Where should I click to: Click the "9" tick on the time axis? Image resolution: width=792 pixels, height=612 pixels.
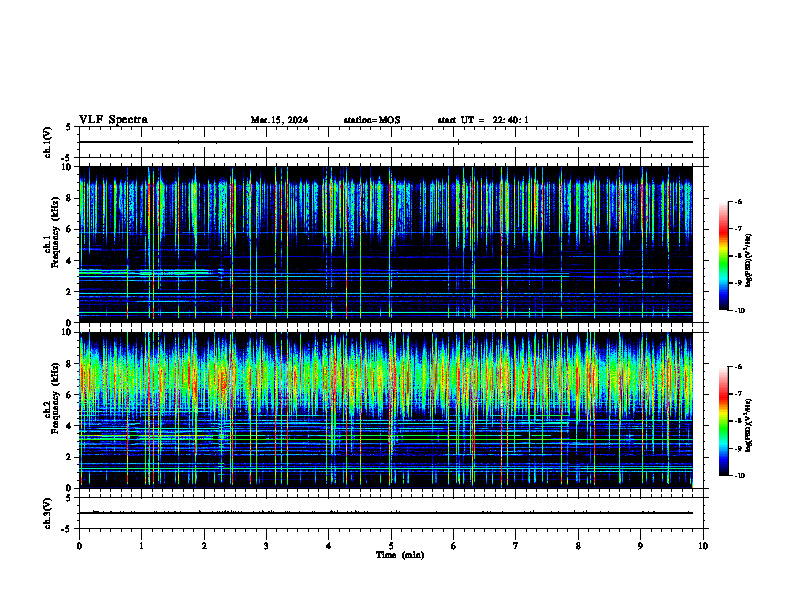pyautogui.click(x=640, y=546)
